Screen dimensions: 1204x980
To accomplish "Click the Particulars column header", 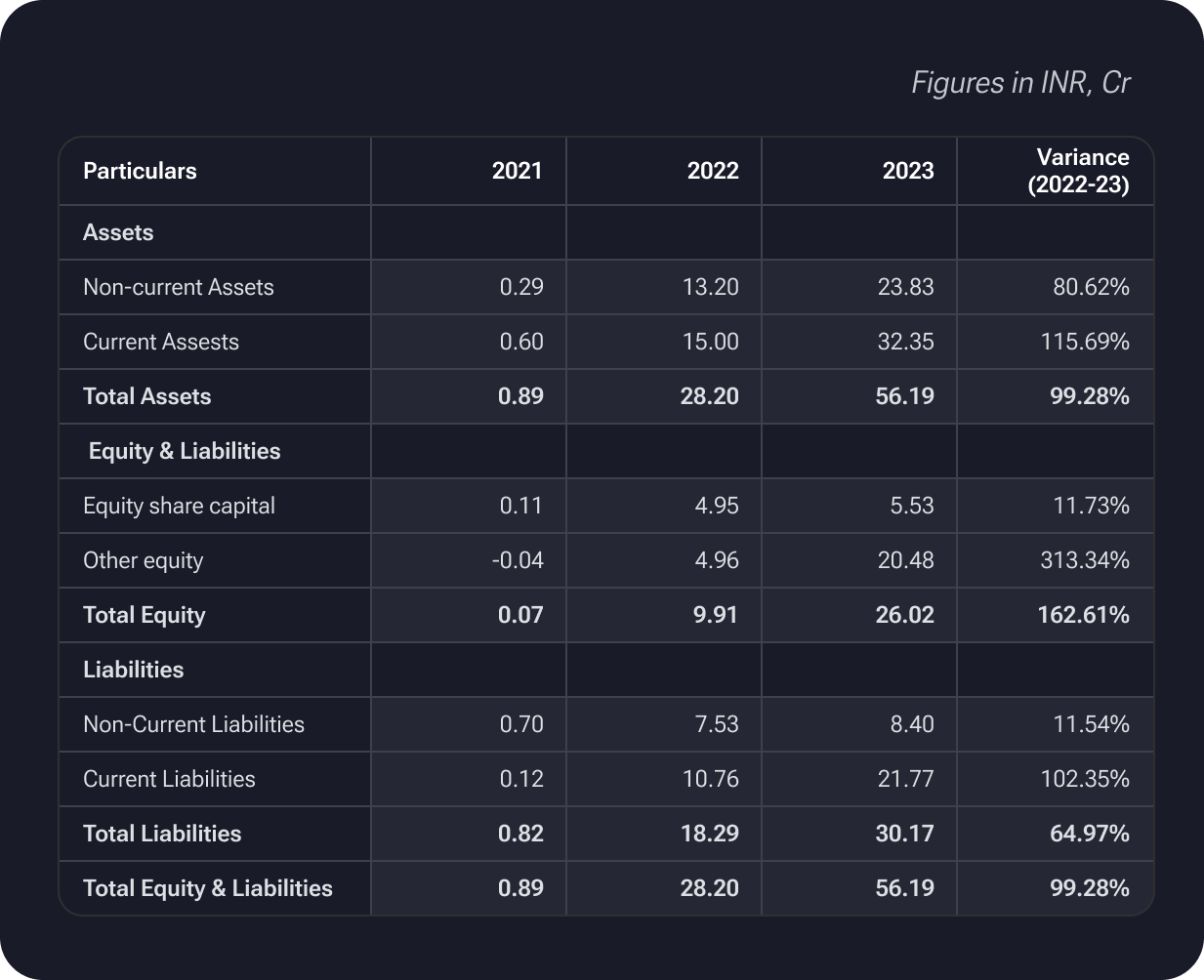I will [140, 171].
